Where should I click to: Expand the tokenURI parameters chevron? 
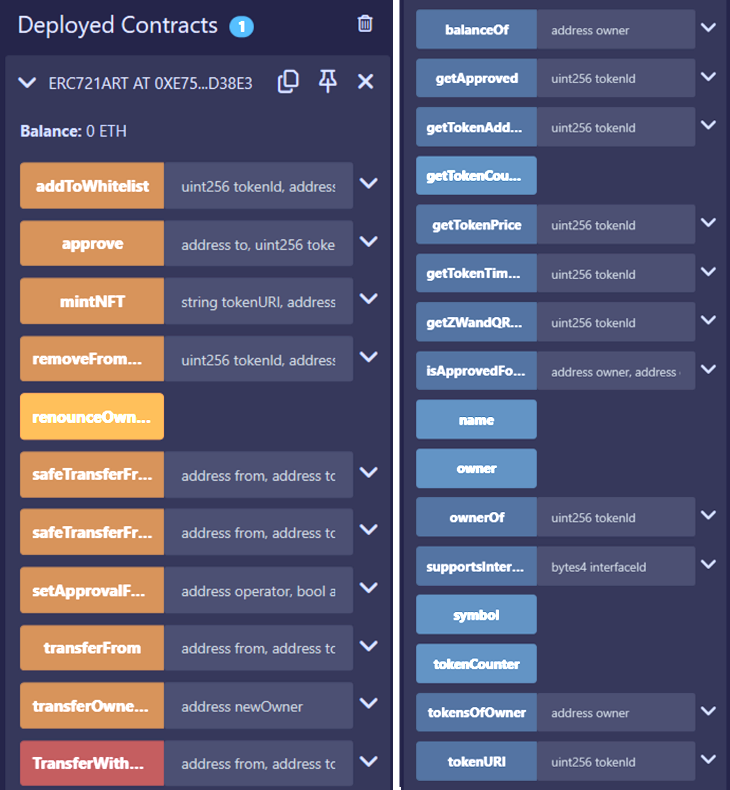tap(708, 760)
